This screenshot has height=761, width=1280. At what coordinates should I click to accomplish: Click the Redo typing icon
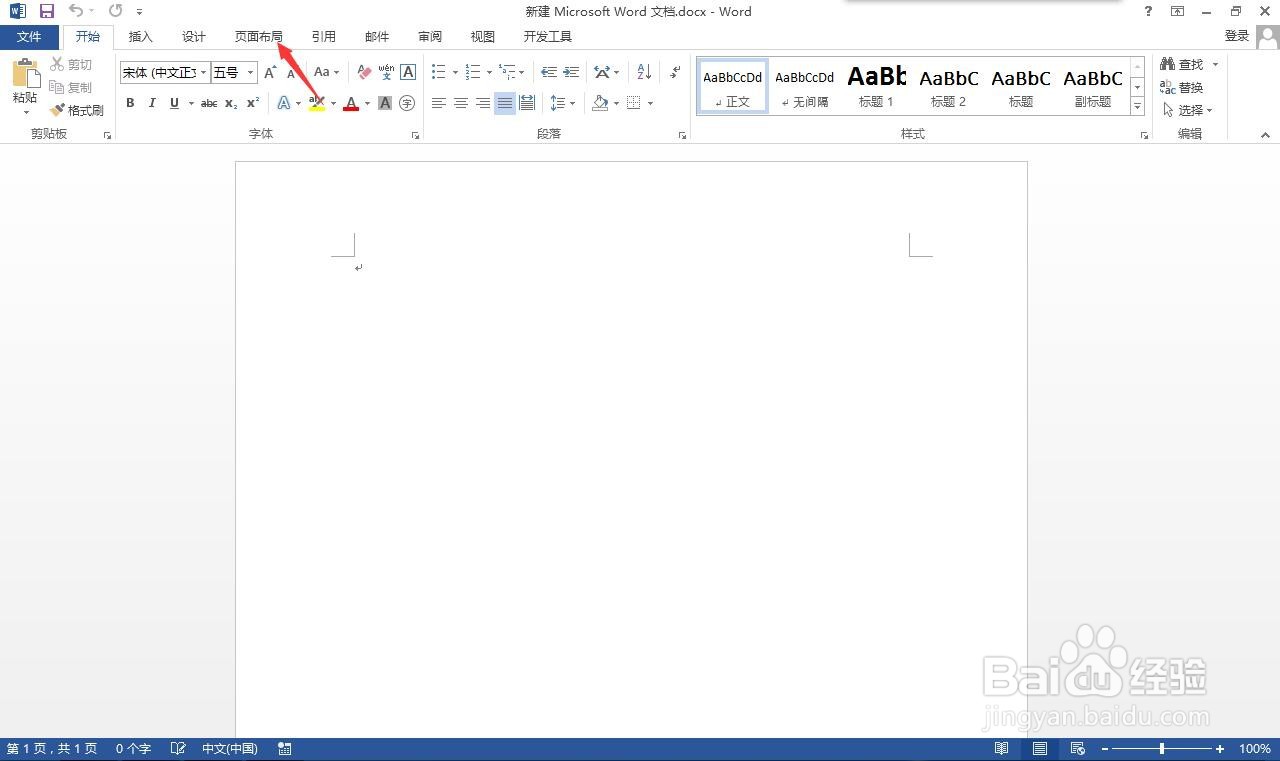pos(115,11)
